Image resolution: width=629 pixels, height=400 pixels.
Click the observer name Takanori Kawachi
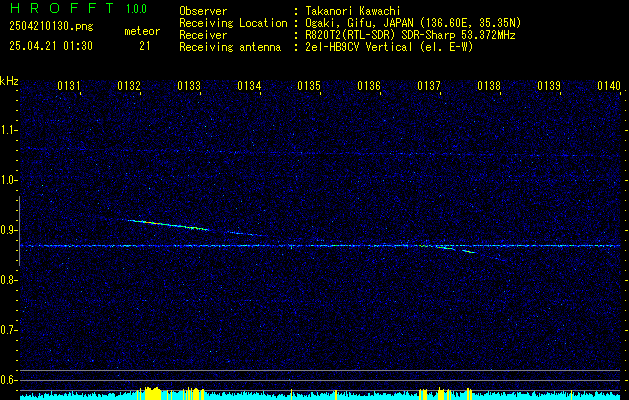pos(353,11)
